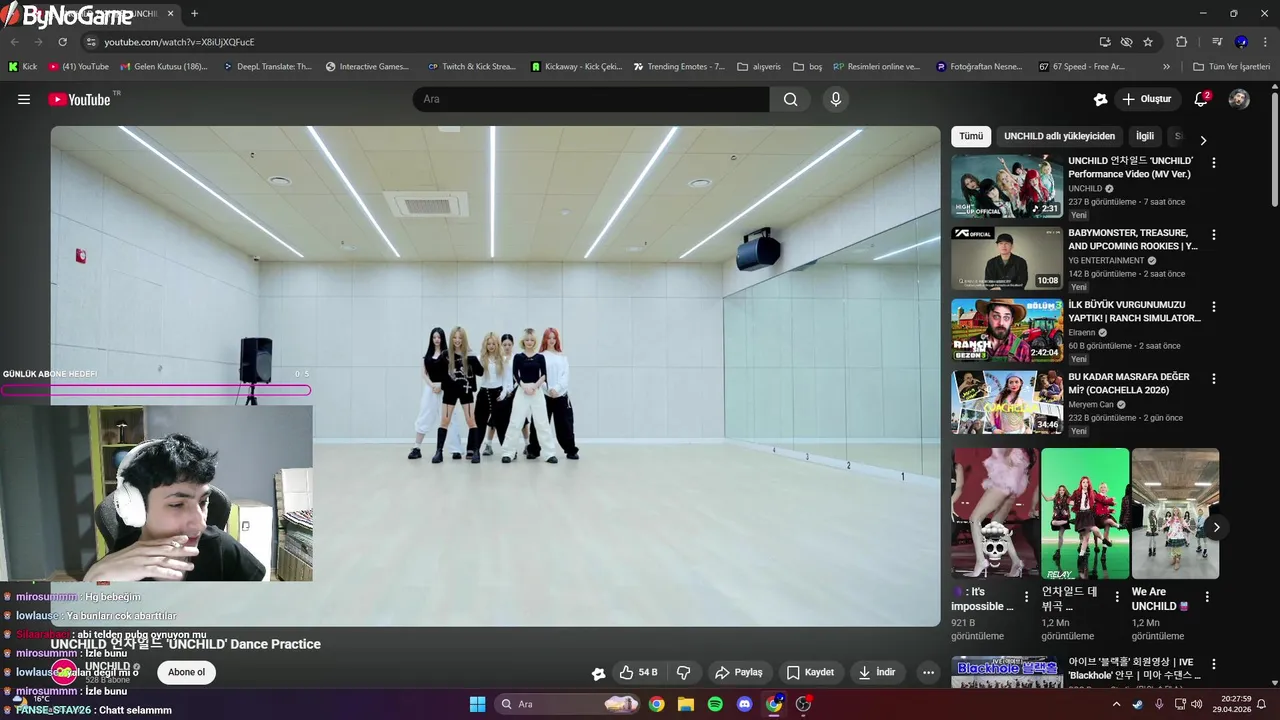This screenshot has height=720, width=1280.
Task: Open the Tüm Yer İşaretleri folder
Action: 1231,67
